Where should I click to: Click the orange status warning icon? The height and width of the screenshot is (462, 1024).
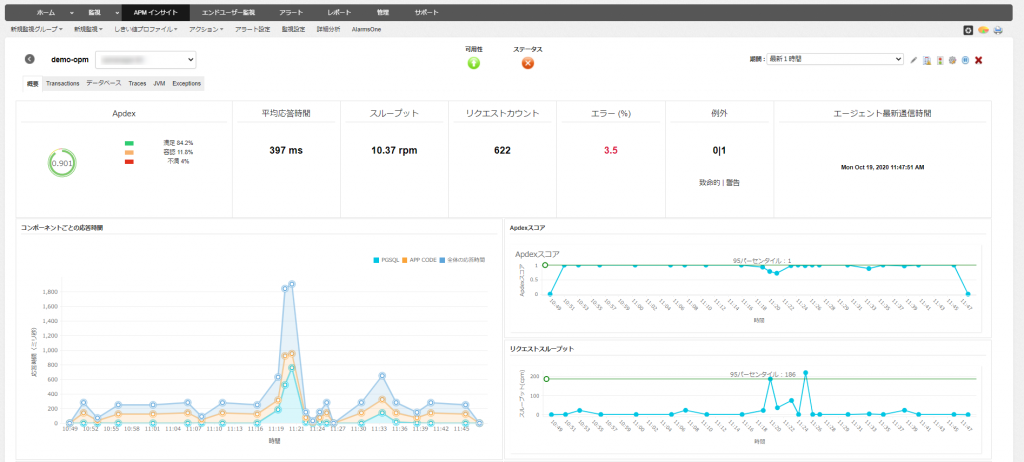(528, 63)
